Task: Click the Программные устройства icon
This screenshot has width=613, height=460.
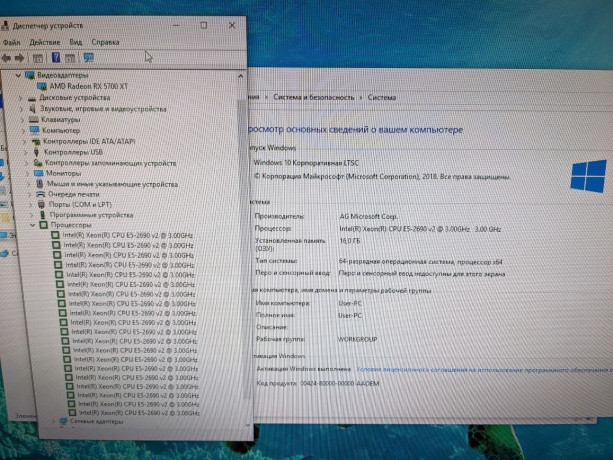Action: click(43, 215)
